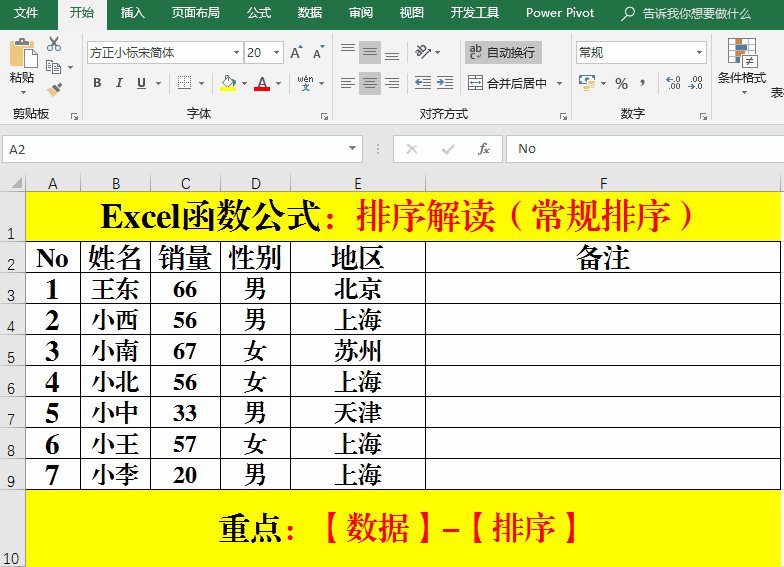Open Power Pivot tab
Viewport: 784px width, 567px height.
coord(560,13)
